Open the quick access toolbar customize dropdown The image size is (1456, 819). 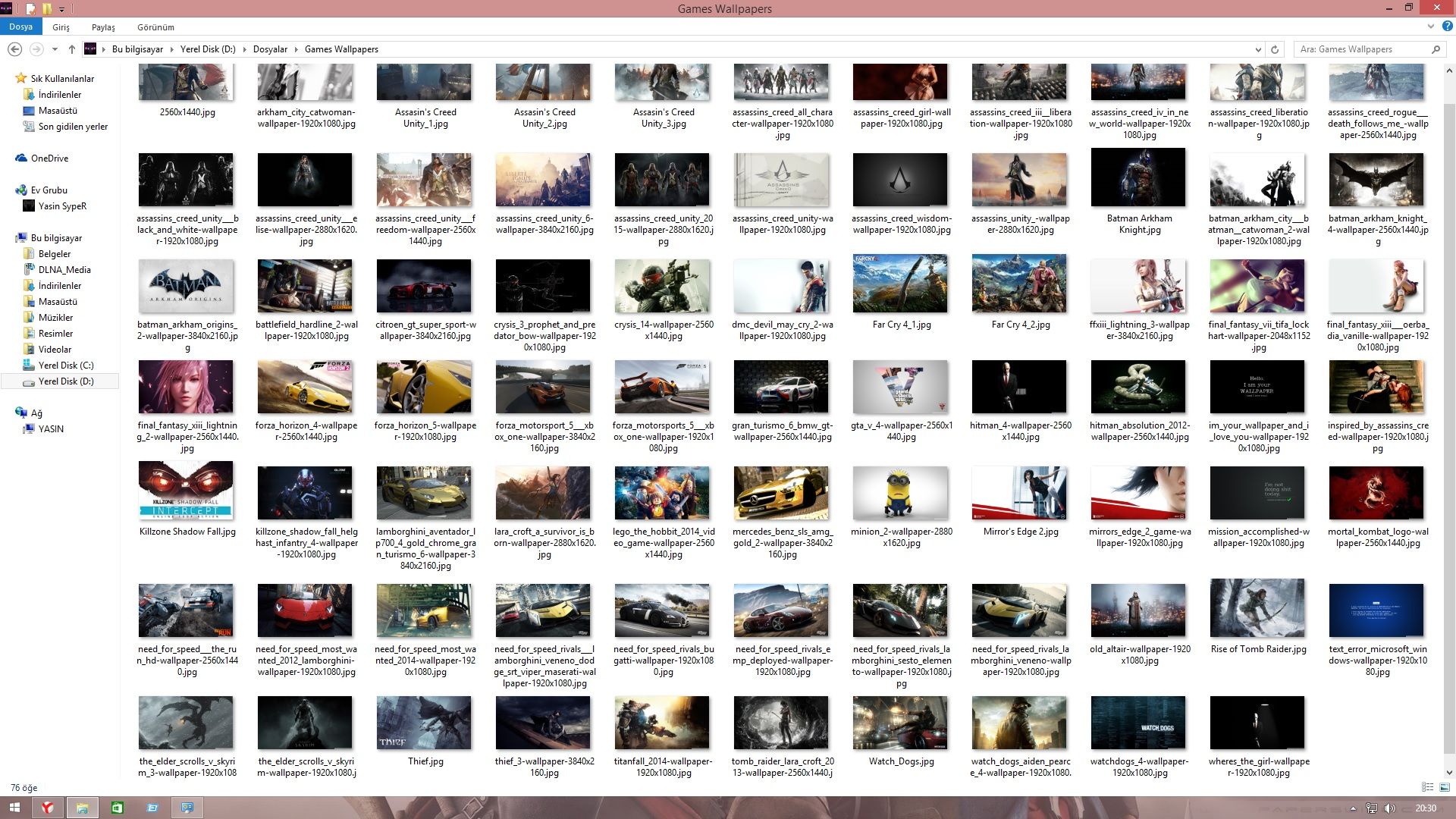[62, 9]
